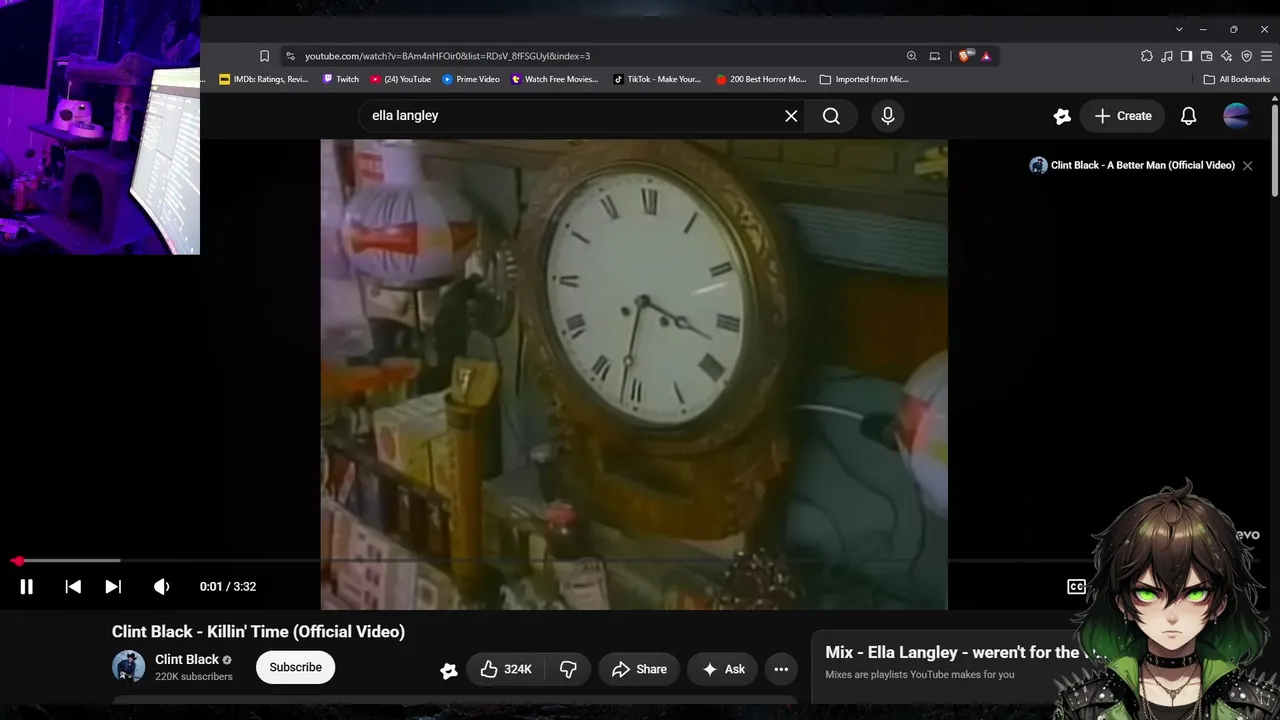This screenshot has width=1280, height=720.
Task: Open the Create button
Action: [1122, 116]
